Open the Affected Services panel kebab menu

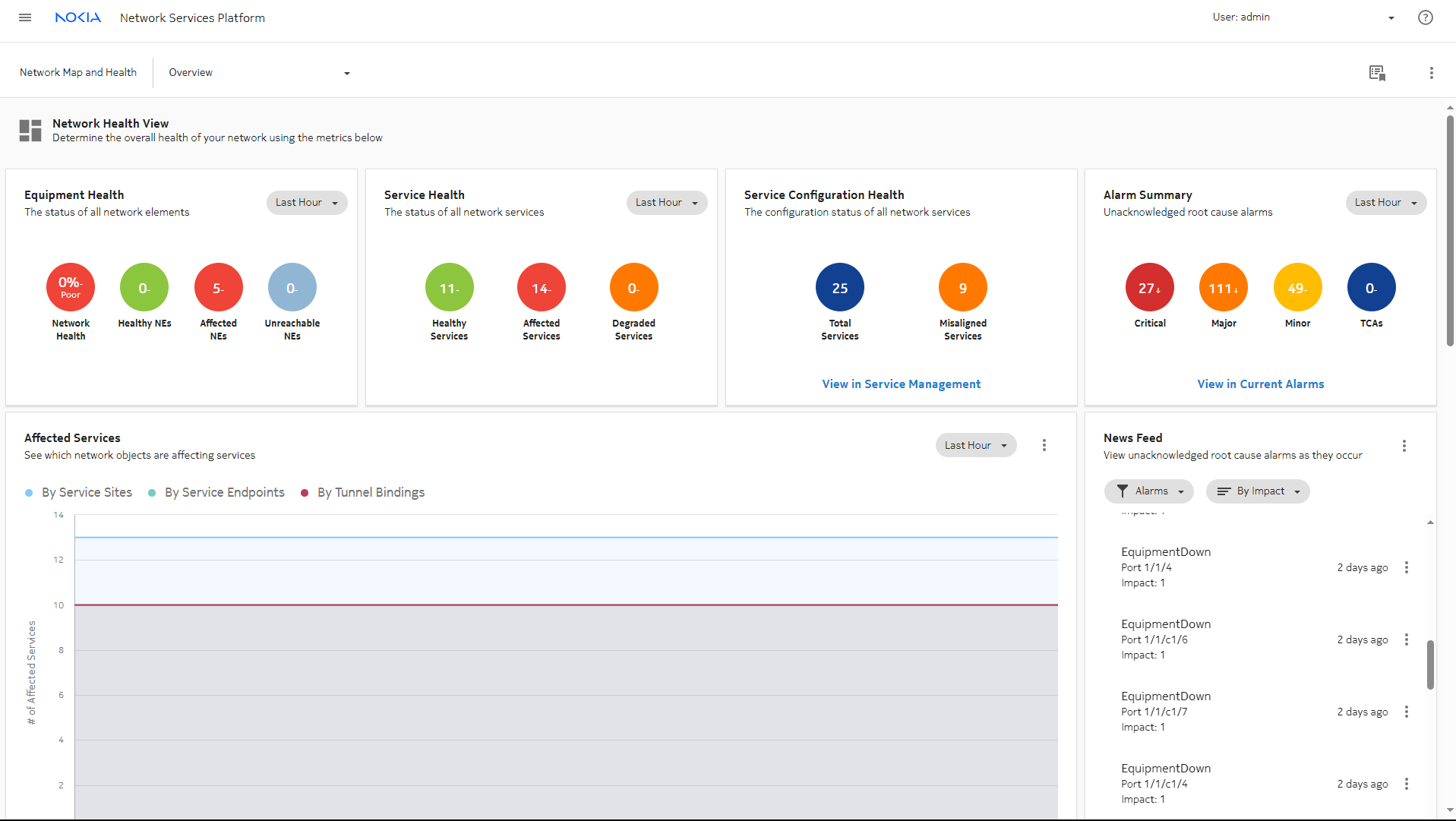[x=1044, y=446]
